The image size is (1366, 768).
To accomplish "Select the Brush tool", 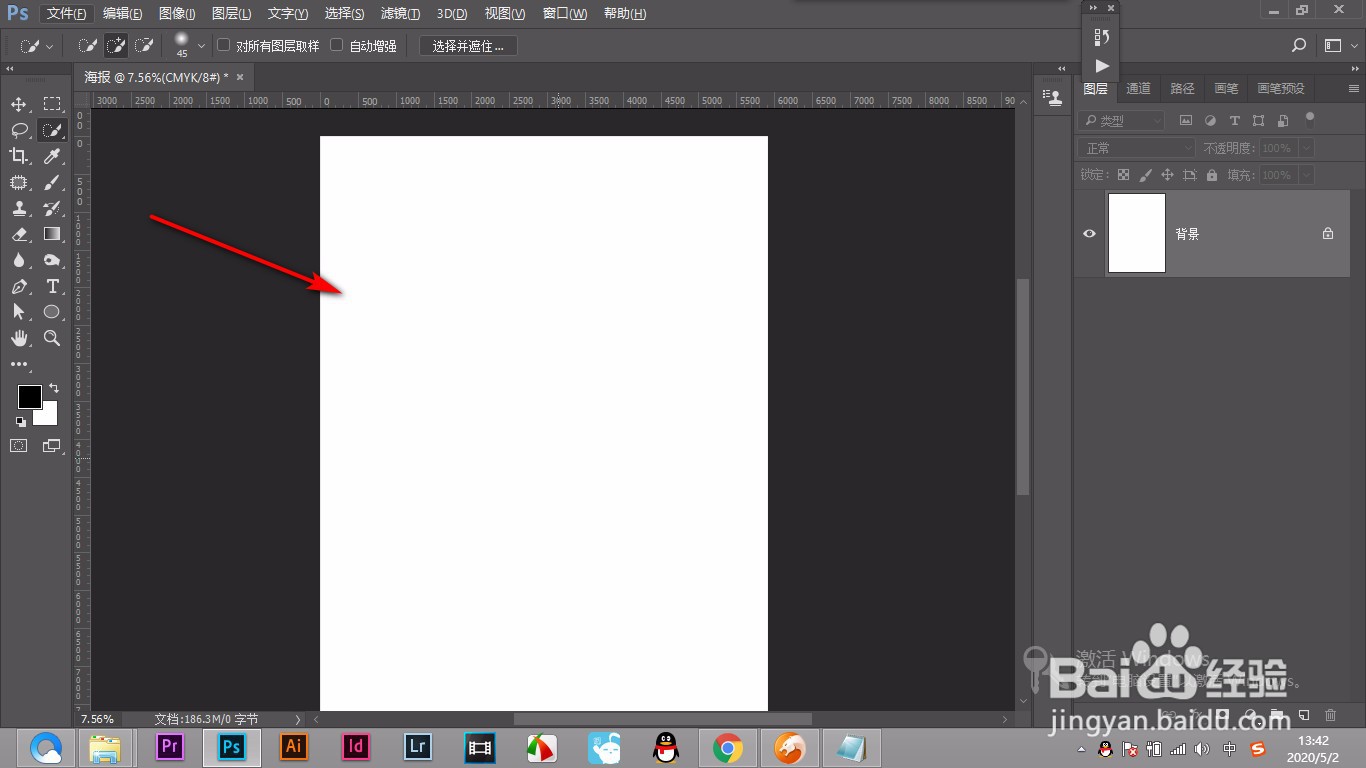I will (52, 182).
